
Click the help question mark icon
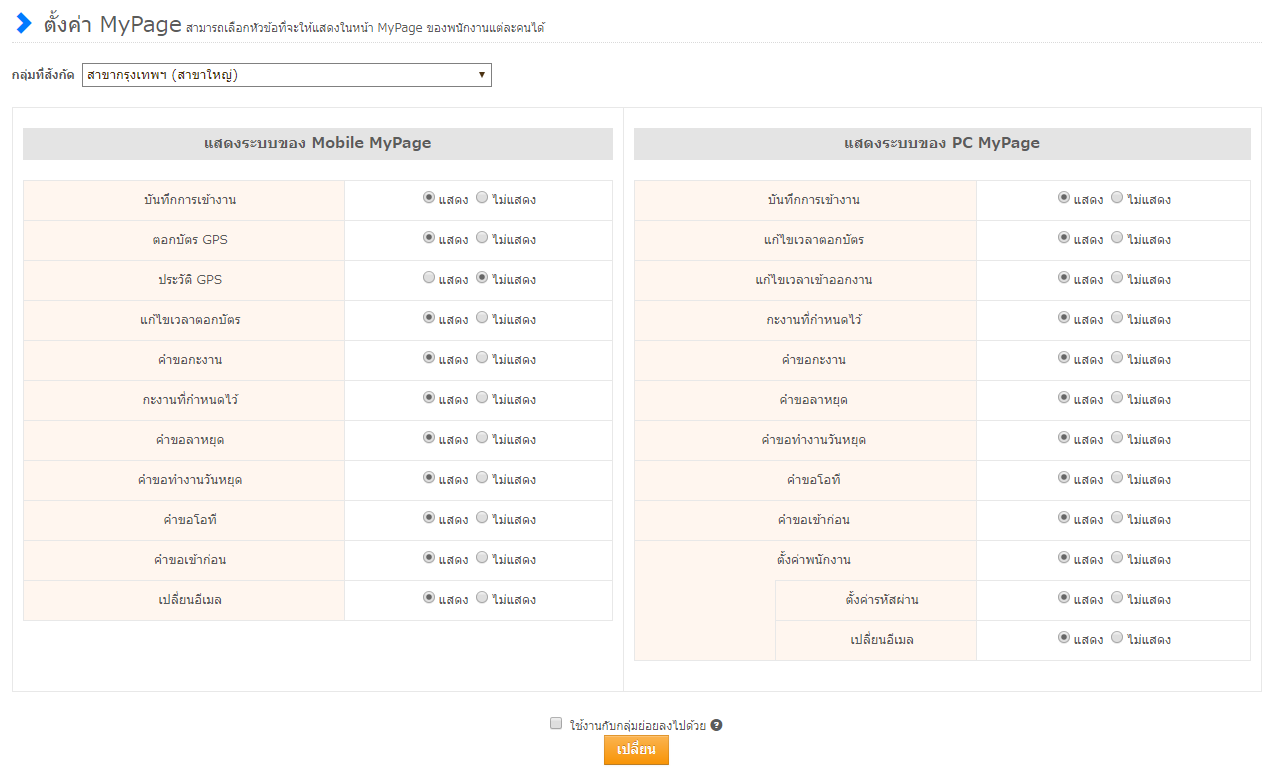click(x=717, y=725)
